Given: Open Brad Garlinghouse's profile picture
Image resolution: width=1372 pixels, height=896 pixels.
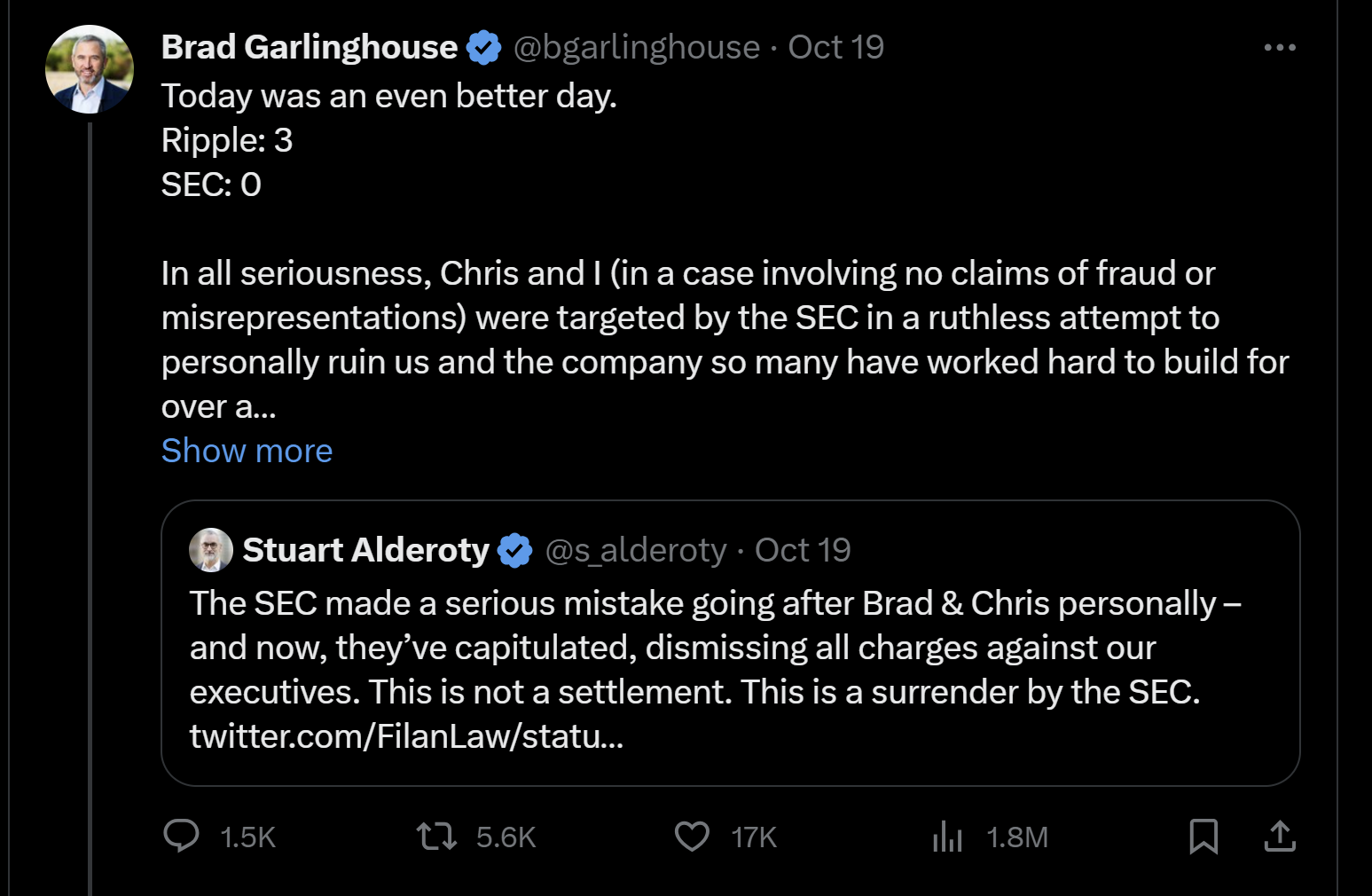Looking at the screenshot, I should pos(90,69).
